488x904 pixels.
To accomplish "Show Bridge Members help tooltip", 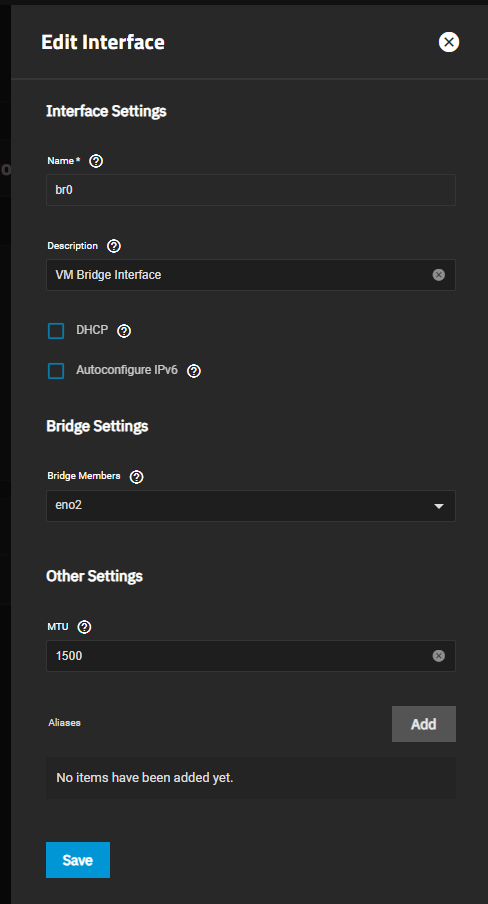I will point(137,477).
